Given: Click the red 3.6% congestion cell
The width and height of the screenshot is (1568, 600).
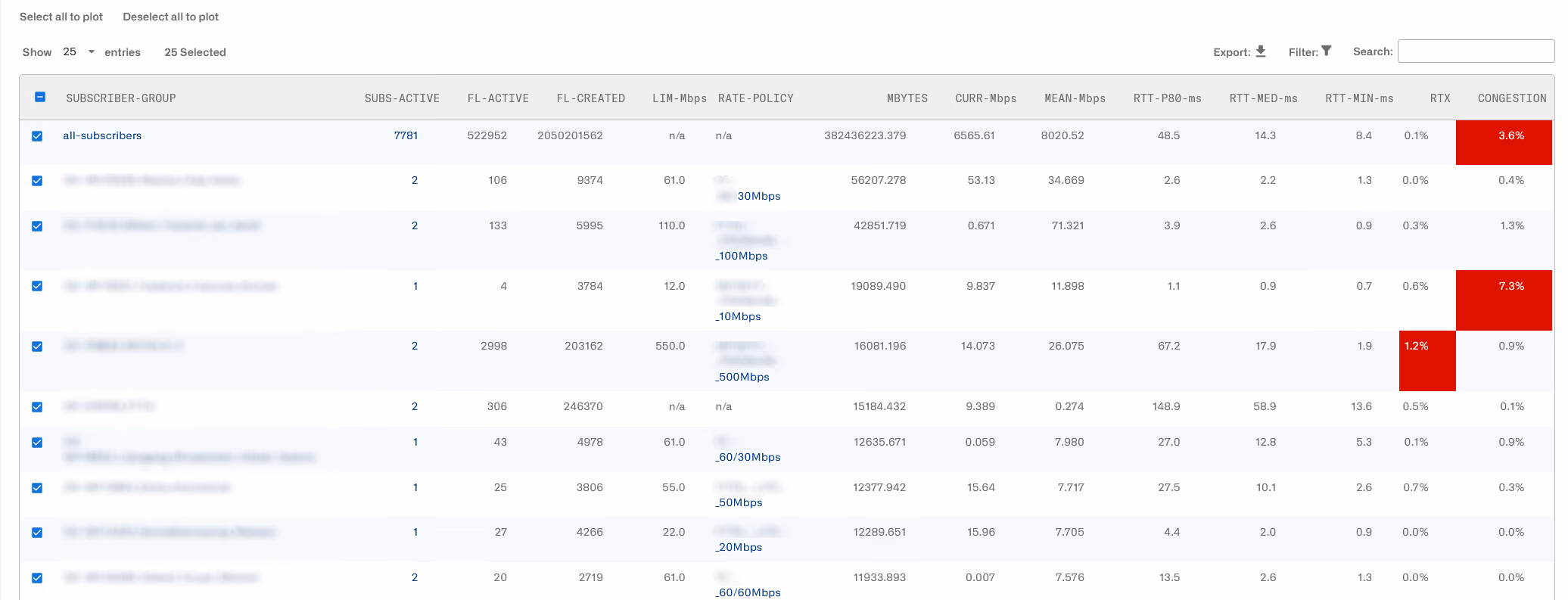Looking at the screenshot, I should (1504, 142).
